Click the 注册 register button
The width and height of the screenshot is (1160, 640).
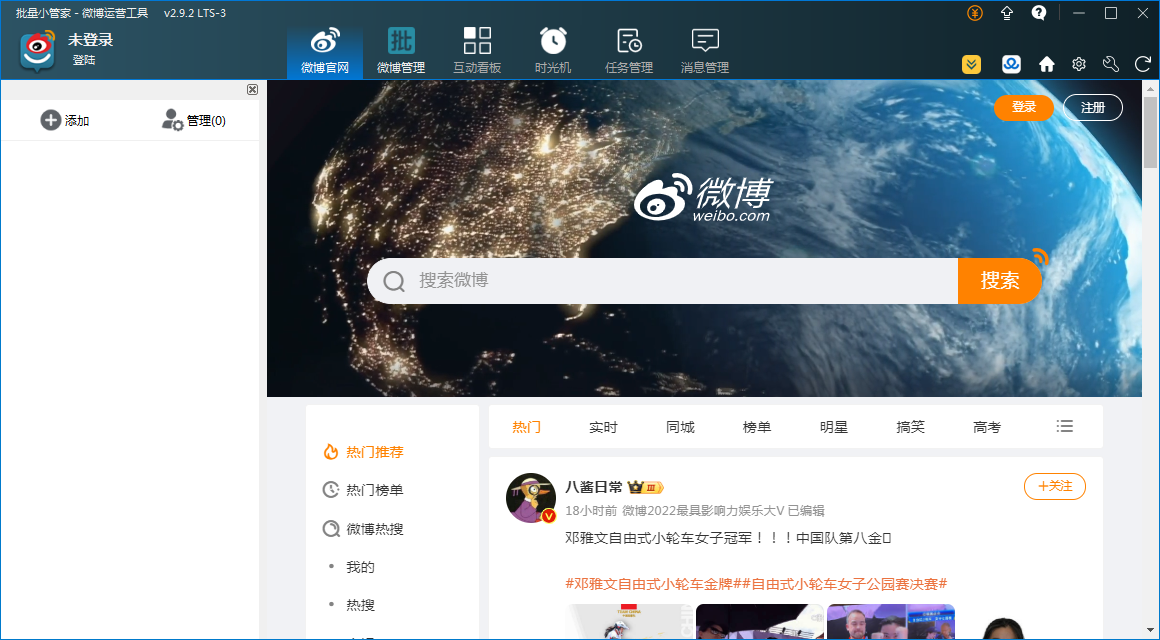(x=1093, y=107)
